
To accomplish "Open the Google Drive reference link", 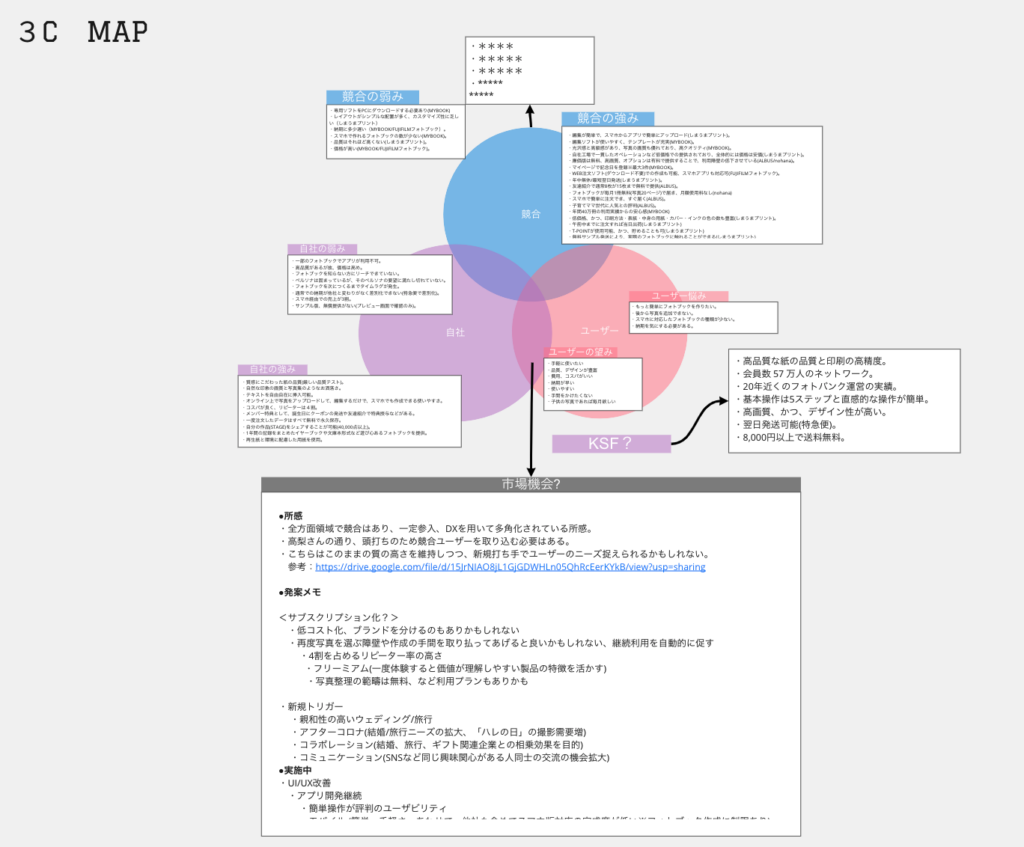I will point(510,567).
